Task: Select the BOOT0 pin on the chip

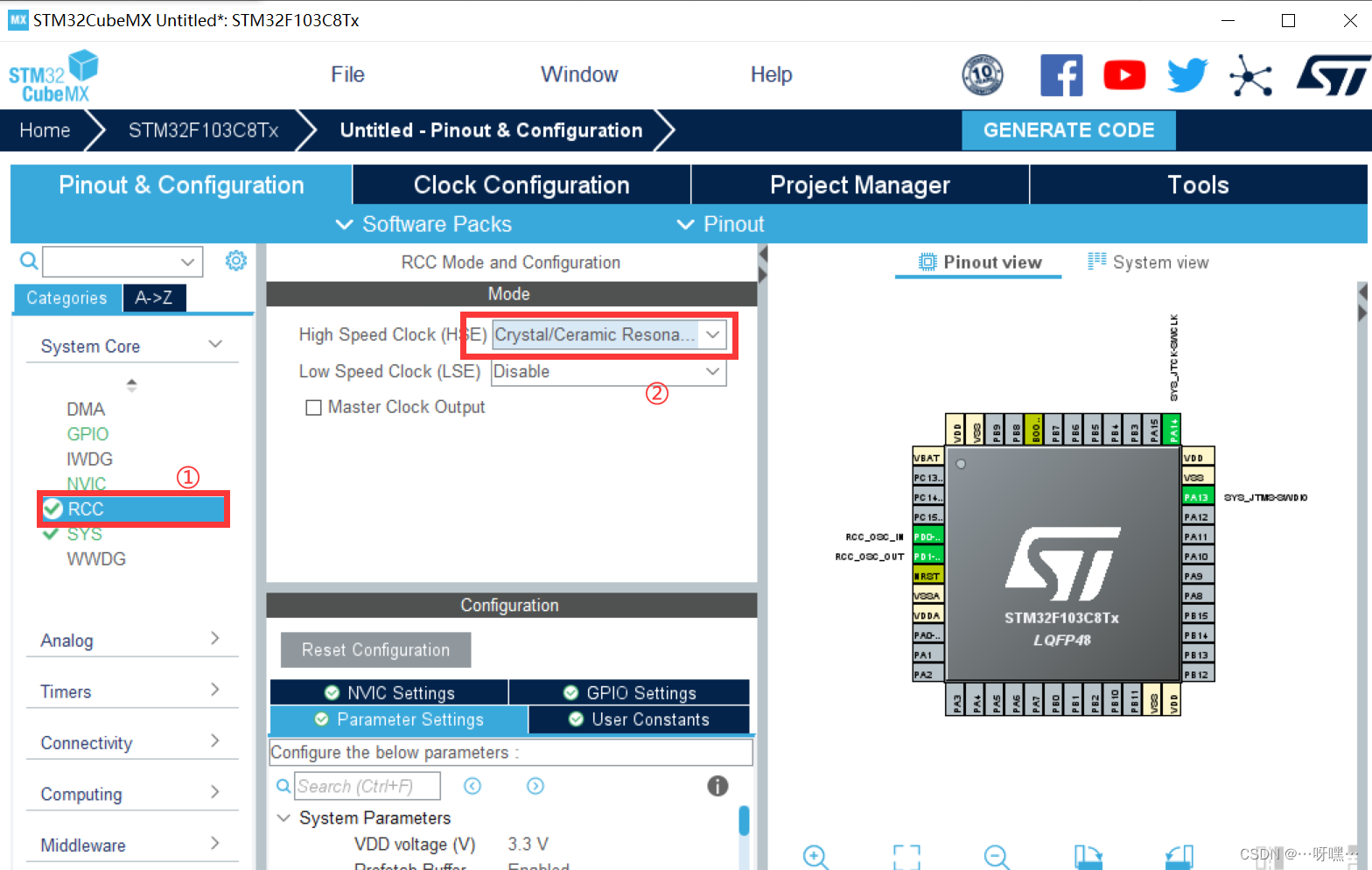Action: 1035,430
